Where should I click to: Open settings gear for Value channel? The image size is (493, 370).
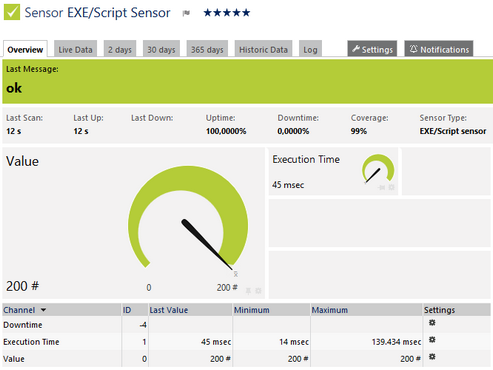[432, 357]
